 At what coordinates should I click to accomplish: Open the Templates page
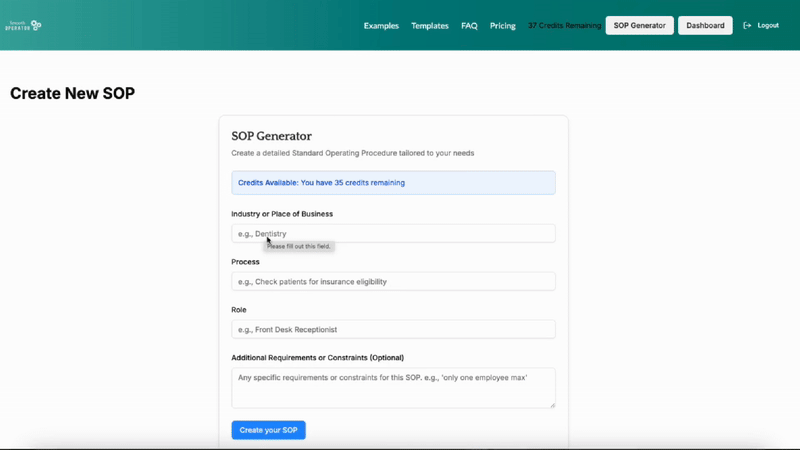[x=430, y=26]
